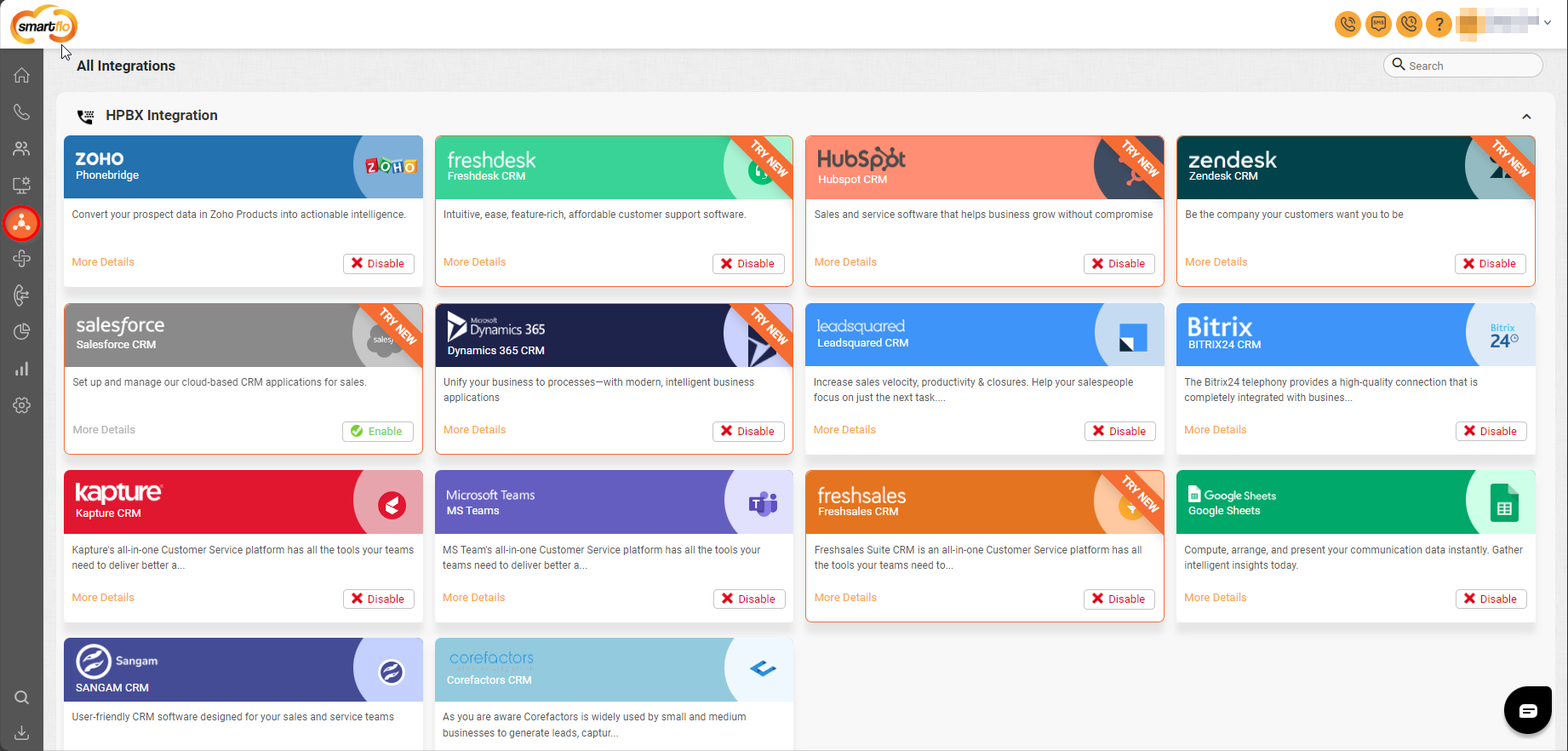
Task: Open the headset agent sidebar icon
Action: click(x=22, y=295)
